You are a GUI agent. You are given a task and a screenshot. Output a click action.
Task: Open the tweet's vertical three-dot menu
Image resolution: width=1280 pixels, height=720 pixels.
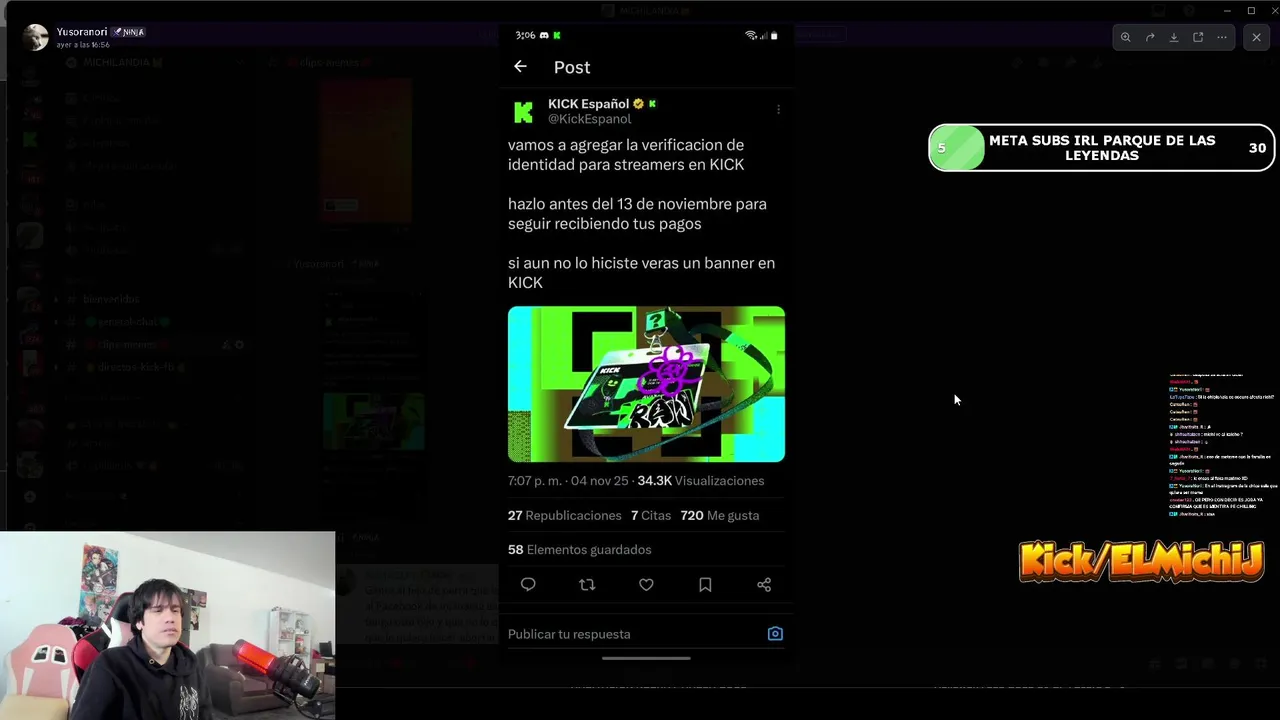point(778,109)
